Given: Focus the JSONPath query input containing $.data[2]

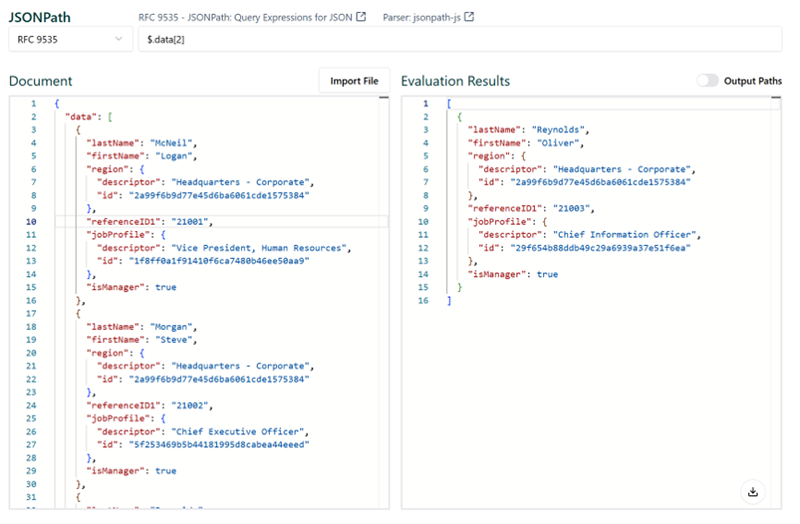Looking at the screenshot, I should click(x=460, y=39).
